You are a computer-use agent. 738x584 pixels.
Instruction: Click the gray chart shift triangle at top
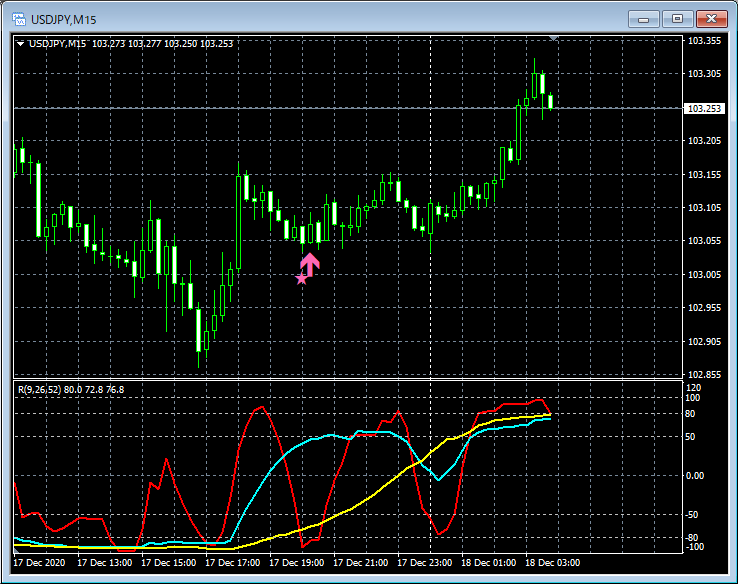pos(555,38)
